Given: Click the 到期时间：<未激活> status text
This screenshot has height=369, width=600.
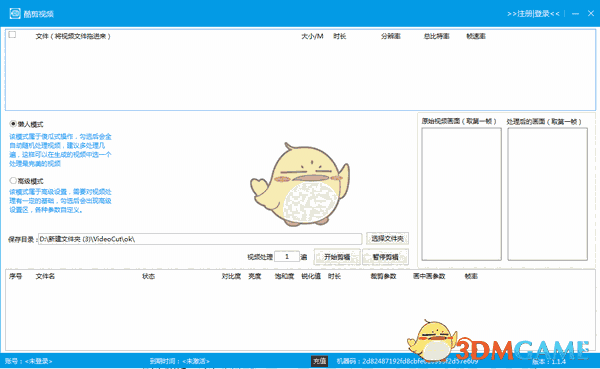Looking at the screenshot, I should pos(179,361).
